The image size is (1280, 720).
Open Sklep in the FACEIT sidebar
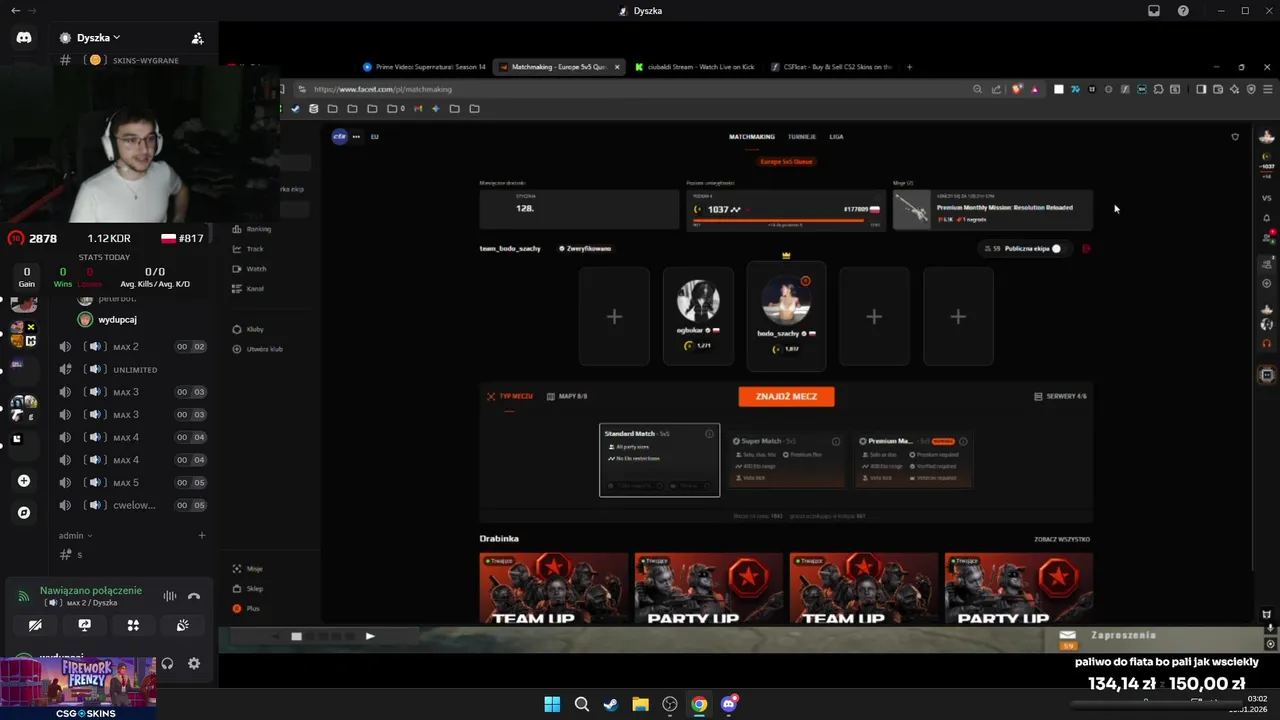tap(247, 589)
